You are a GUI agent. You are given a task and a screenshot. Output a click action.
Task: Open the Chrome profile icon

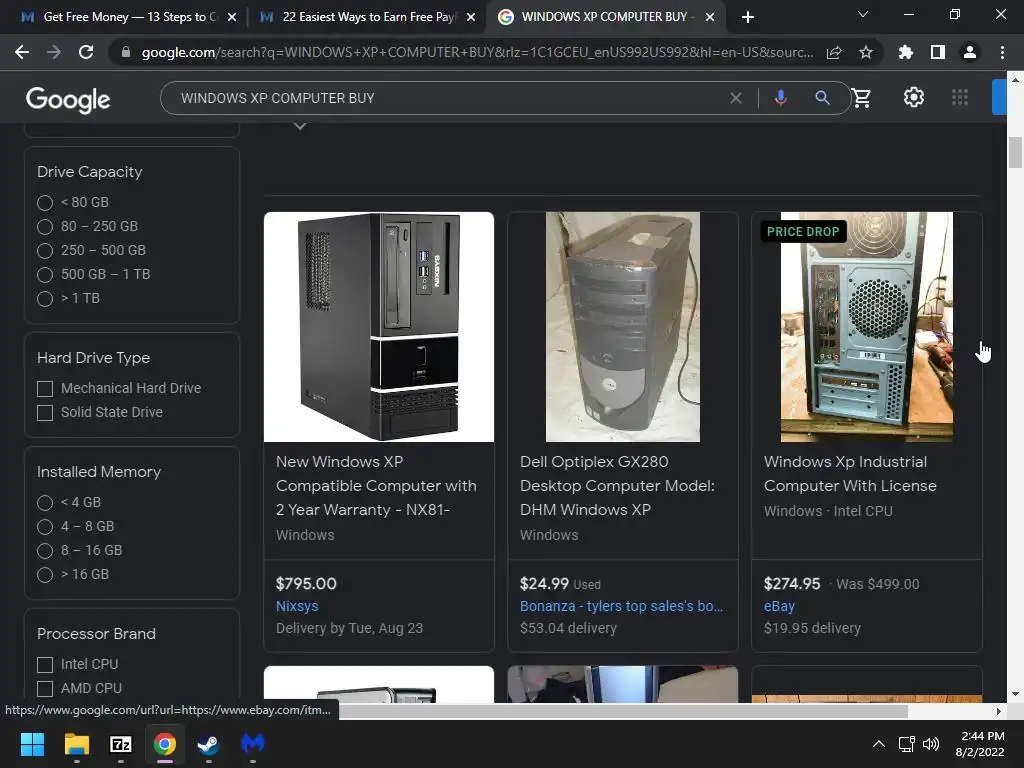970,52
